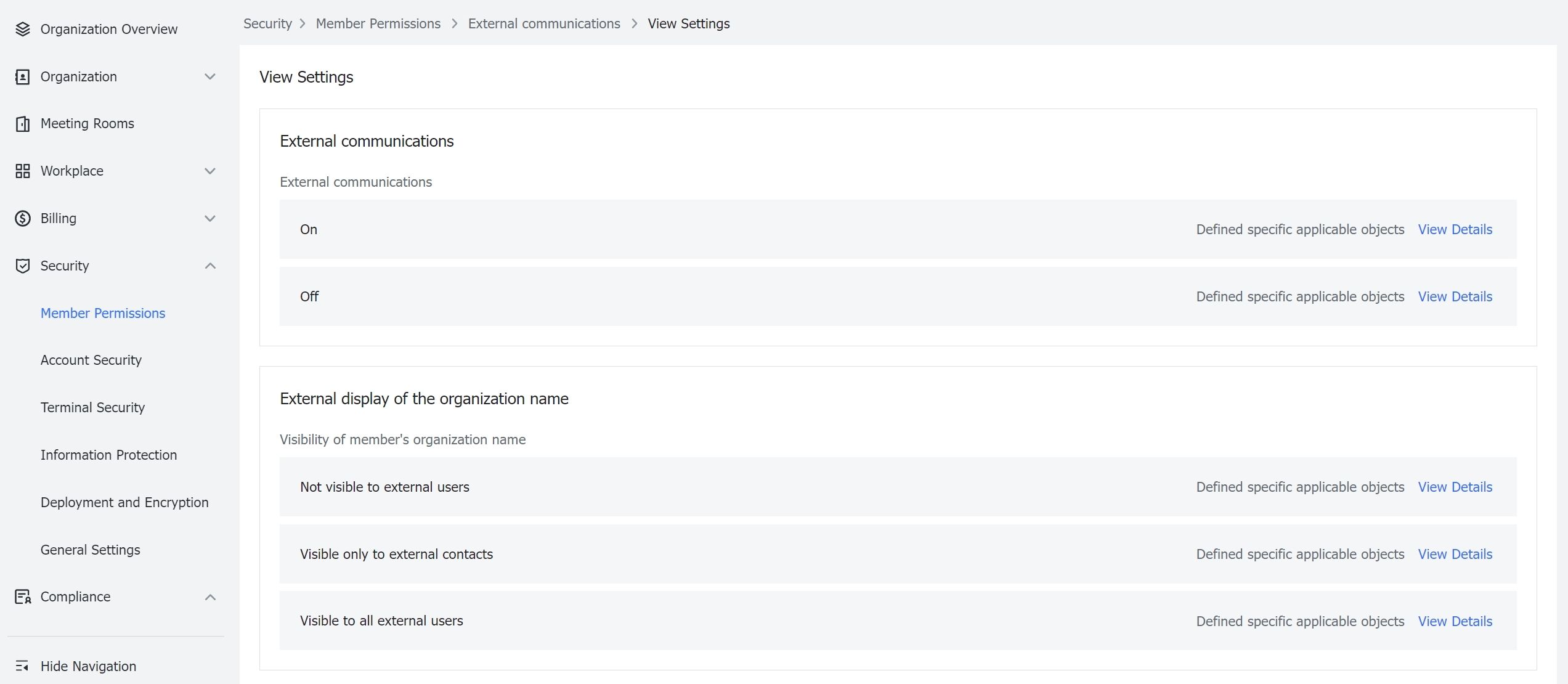
Task: Click the Organization contact card icon
Action: [23, 76]
